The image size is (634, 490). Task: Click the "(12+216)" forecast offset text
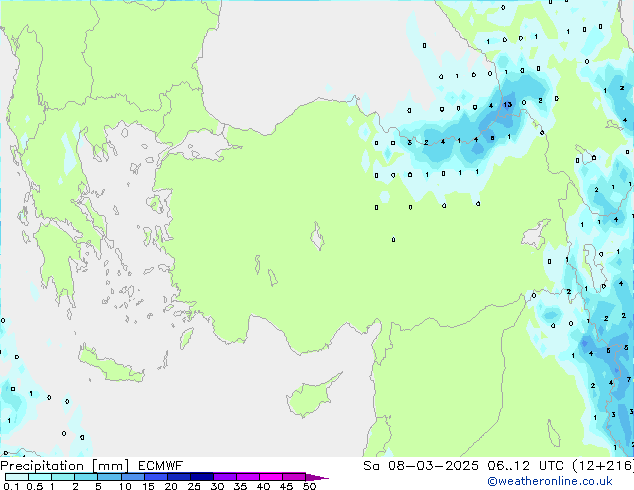click(x=603, y=466)
